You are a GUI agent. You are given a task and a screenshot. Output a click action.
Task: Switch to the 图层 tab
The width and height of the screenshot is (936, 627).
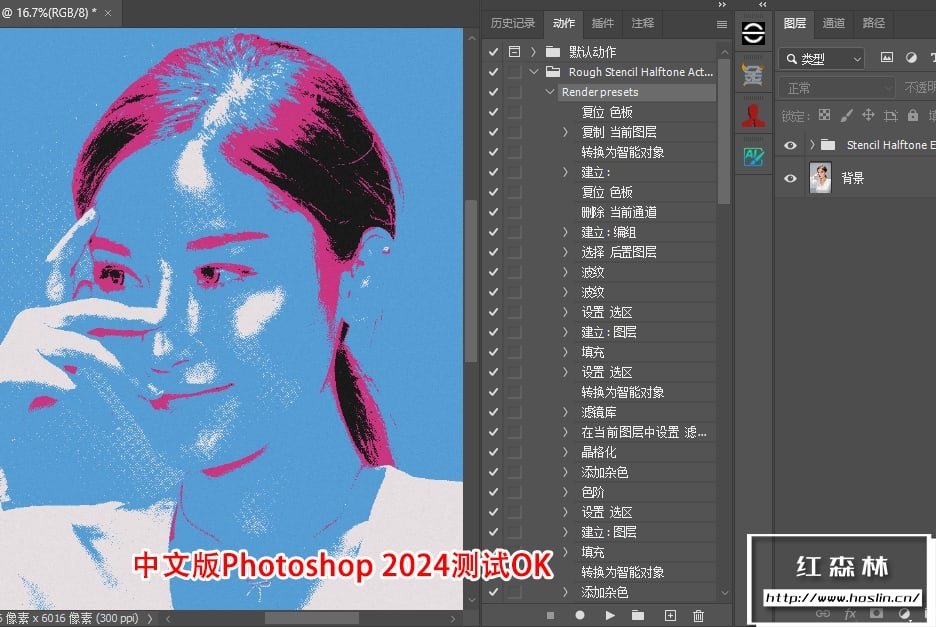[x=795, y=23]
